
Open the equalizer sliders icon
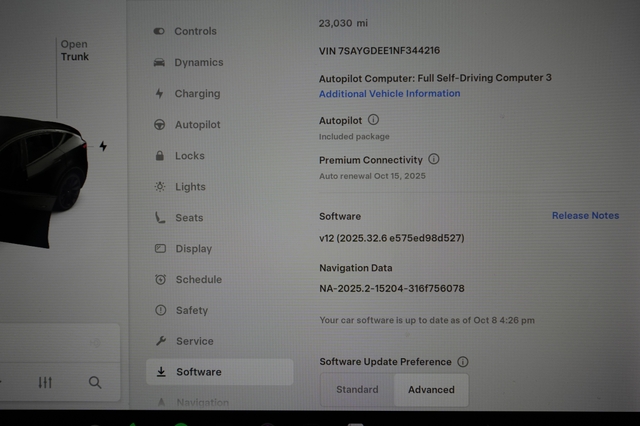(x=45, y=382)
